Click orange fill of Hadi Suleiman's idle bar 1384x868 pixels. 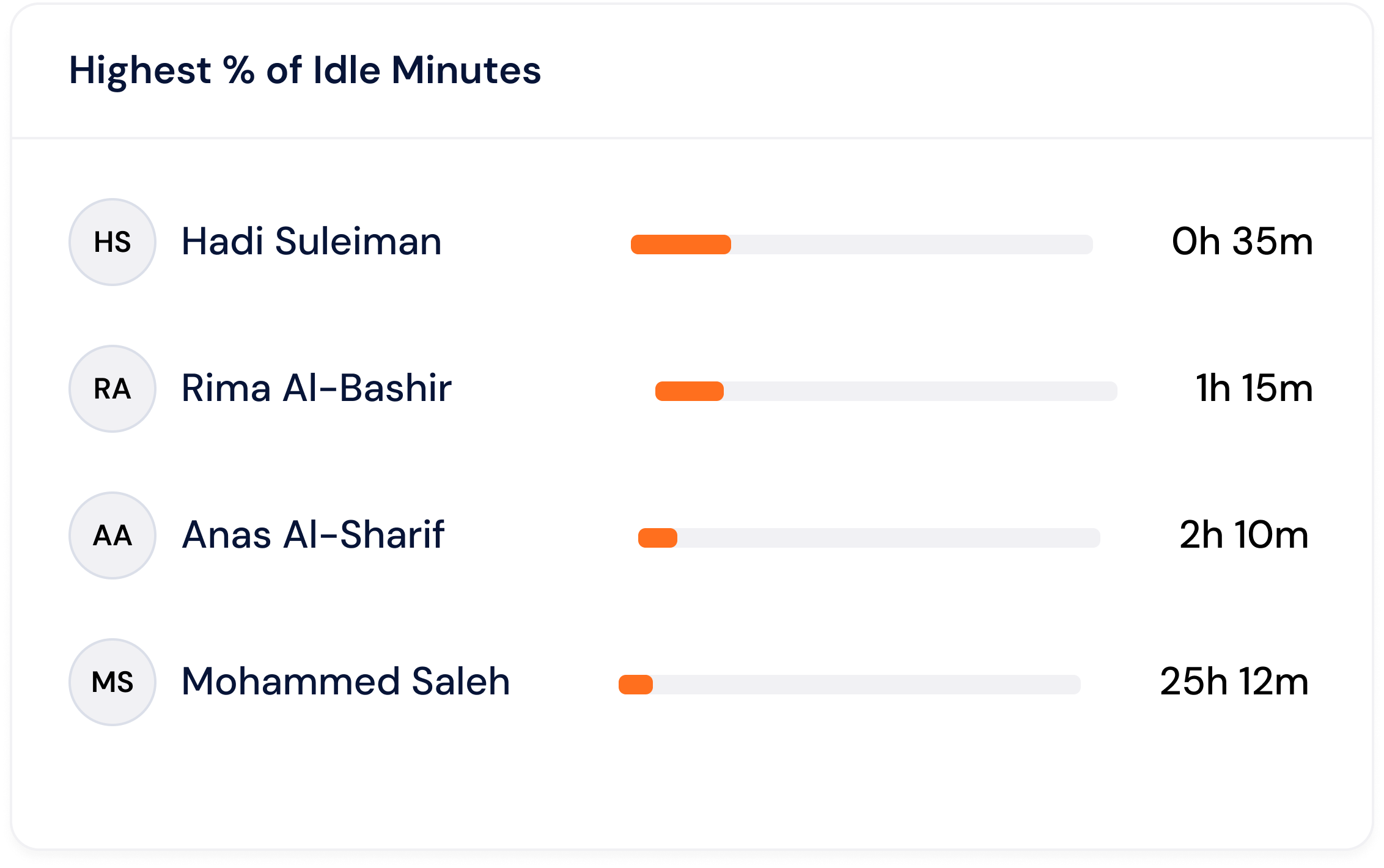point(680,245)
